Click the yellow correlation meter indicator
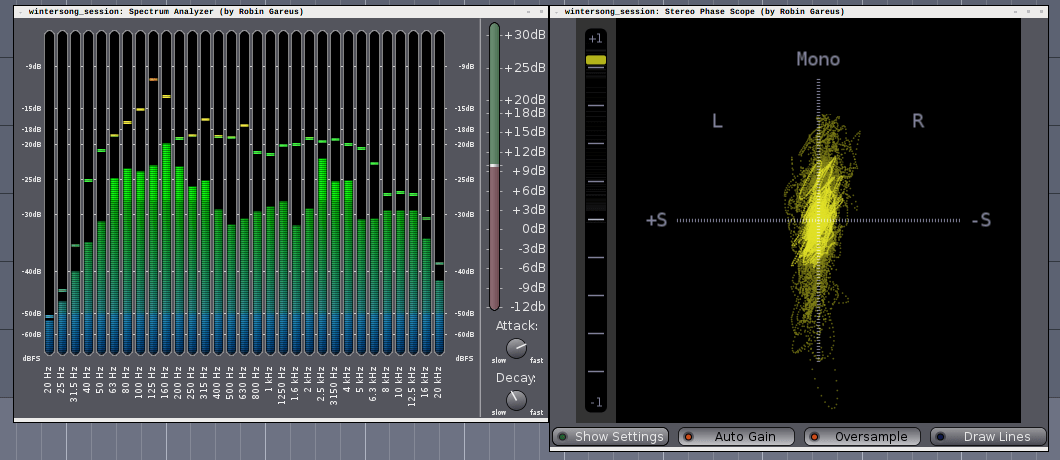 point(596,60)
